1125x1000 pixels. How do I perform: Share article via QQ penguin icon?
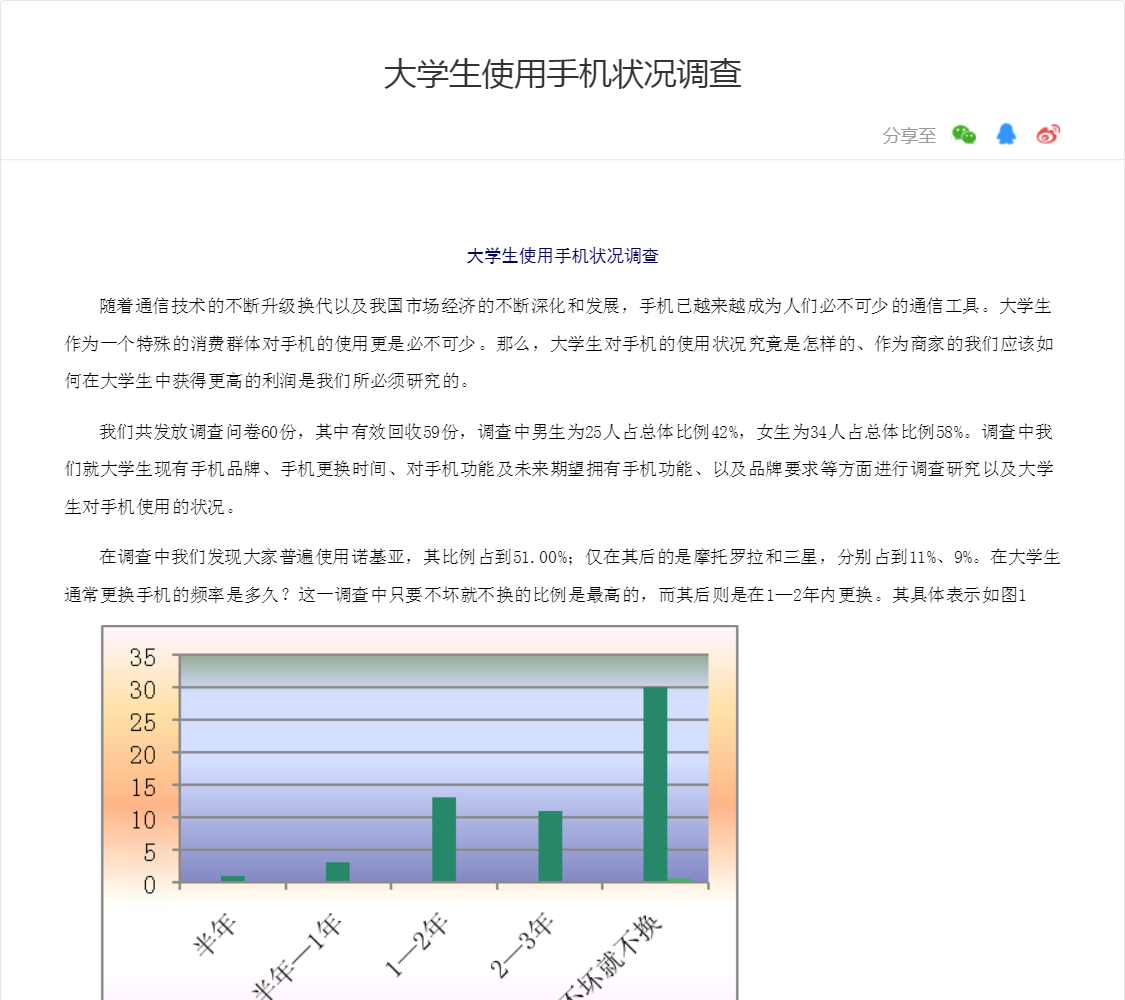[1006, 134]
